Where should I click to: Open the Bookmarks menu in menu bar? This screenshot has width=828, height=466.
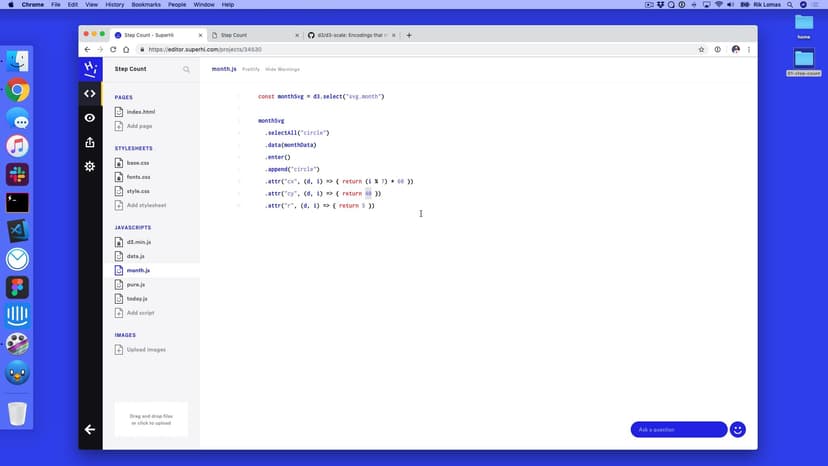click(145, 5)
